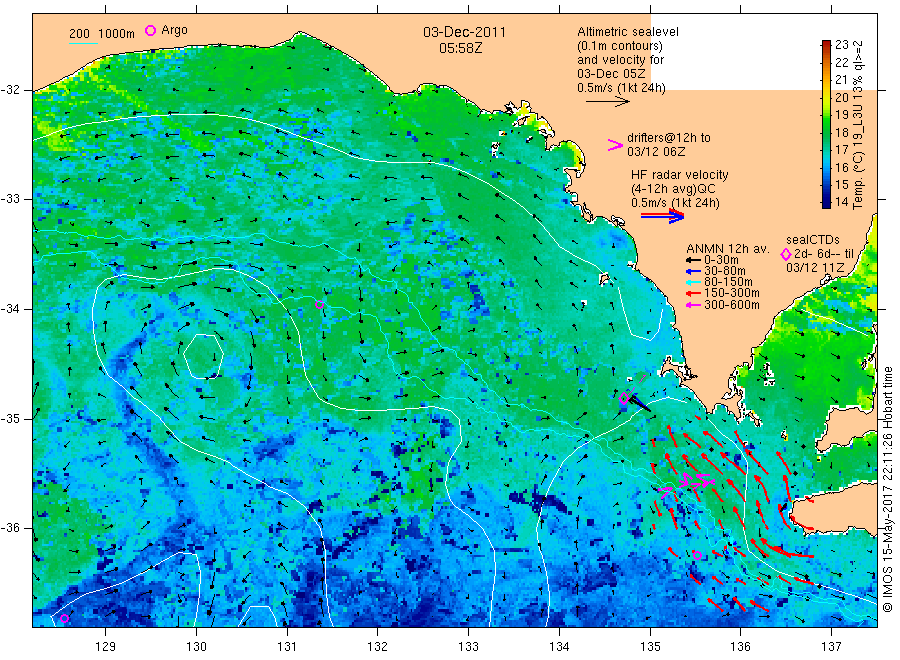Viewport: 900px width, 660px height.
Task: Click the '(0.1m contours)' legend text
Action: 620,46
